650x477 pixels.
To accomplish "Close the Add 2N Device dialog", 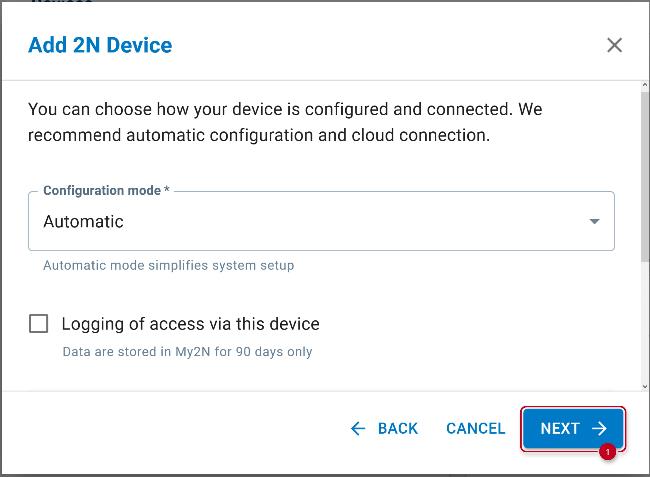I will click(x=614, y=45).
